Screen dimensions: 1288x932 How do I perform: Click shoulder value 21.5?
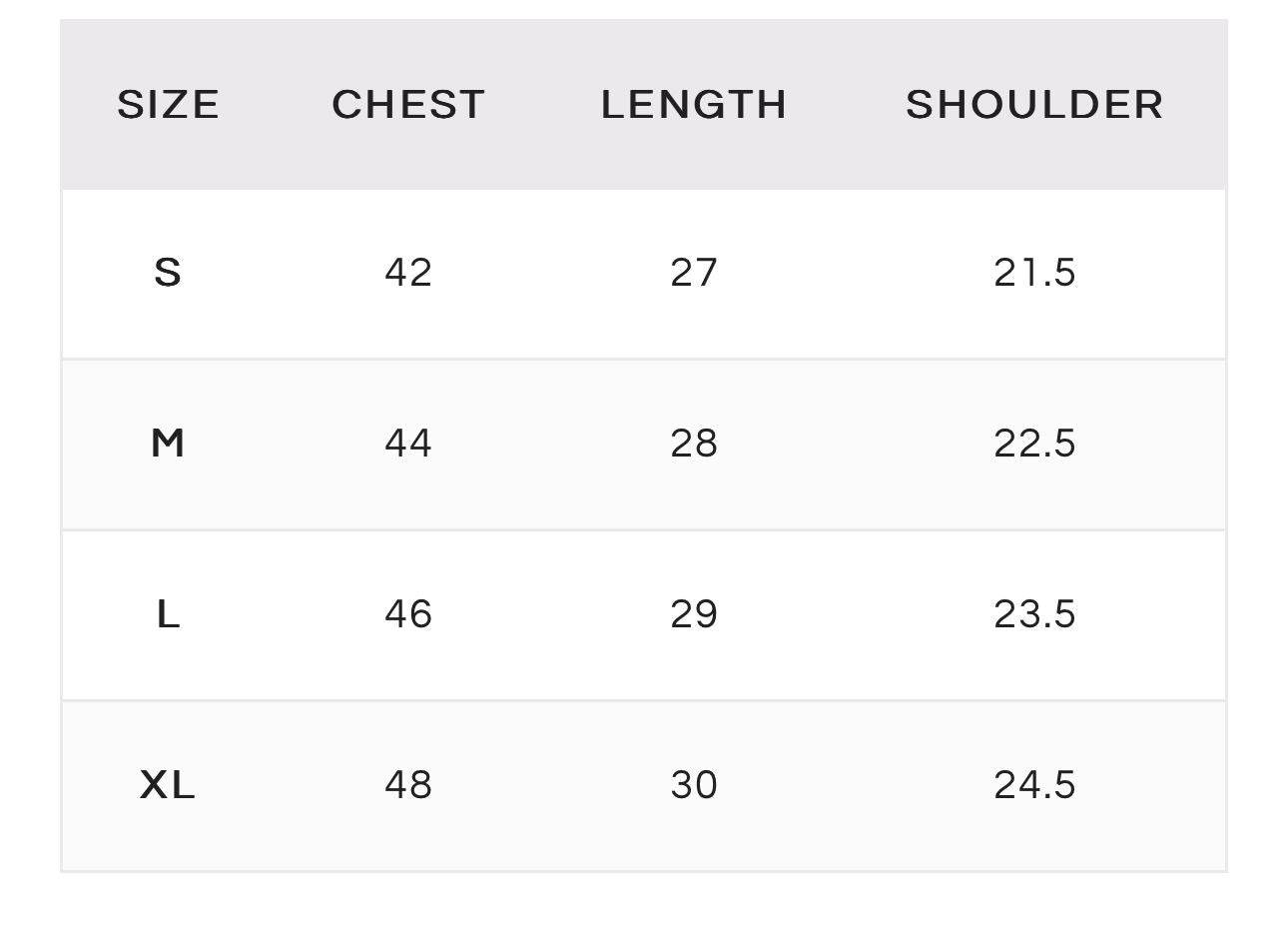pyautogui.click(x=1034, y=273)
